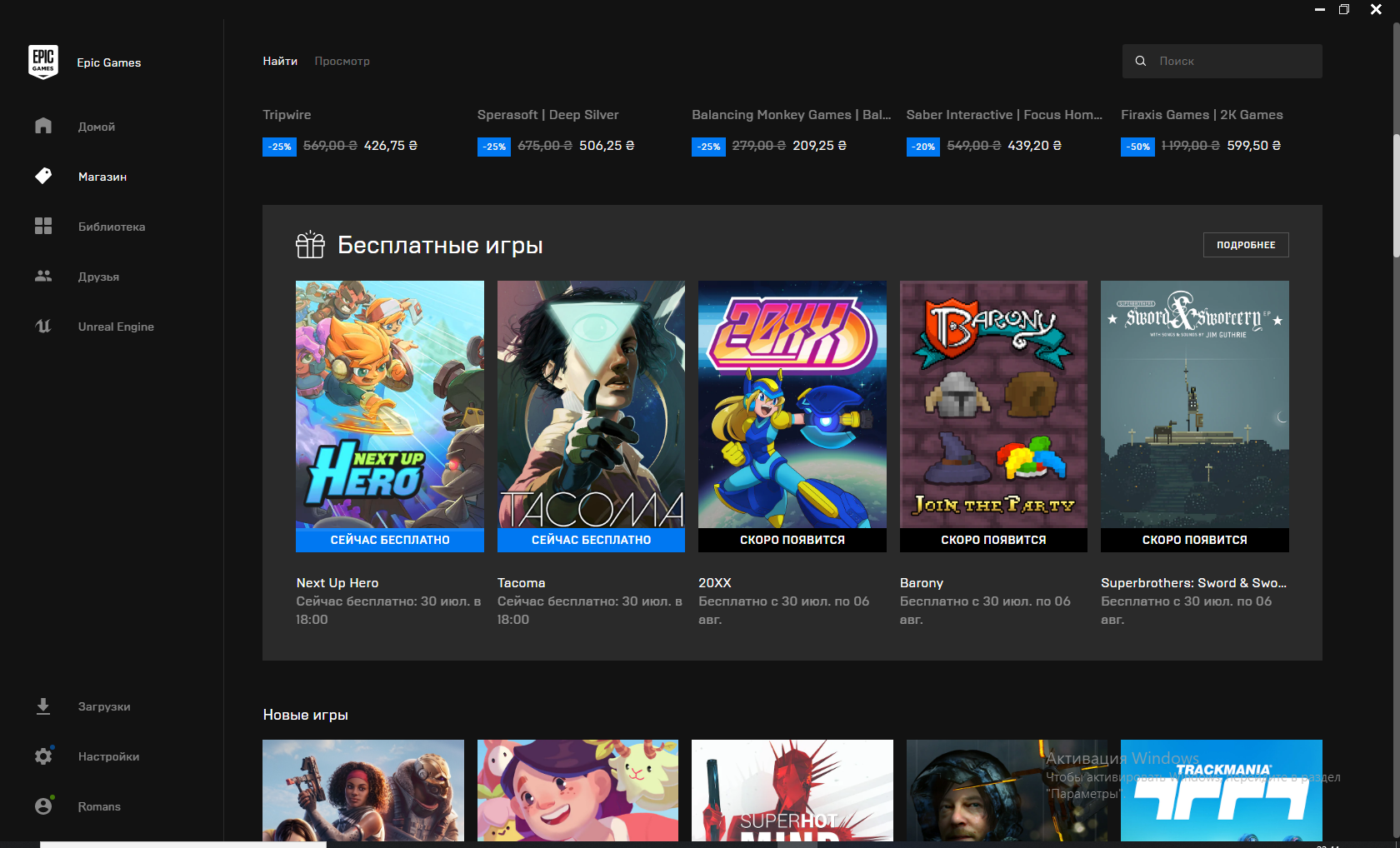Select the Магазин tag icon
This screenshot has width=1400, height=848.
pyautogui.click(x=43, y=176)
